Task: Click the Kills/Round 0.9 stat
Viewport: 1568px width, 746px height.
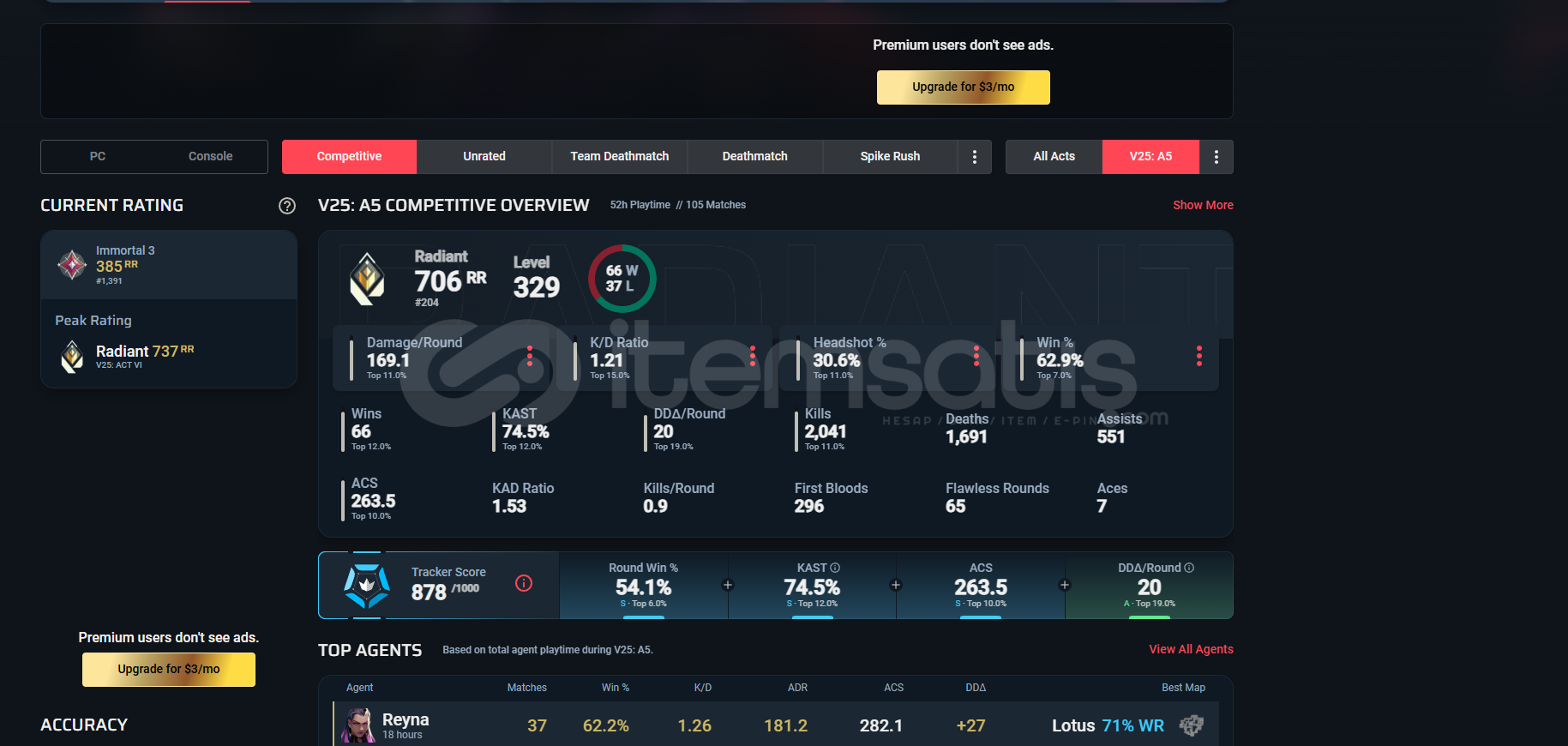Action: pyautogui.click(x=678, y=497)
